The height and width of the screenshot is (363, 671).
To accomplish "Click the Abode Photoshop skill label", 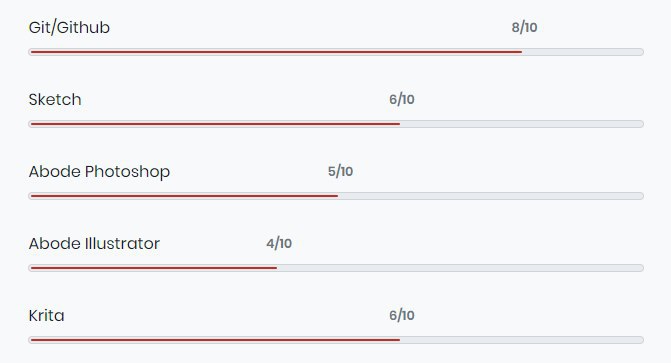I will (x=99, y=172).
